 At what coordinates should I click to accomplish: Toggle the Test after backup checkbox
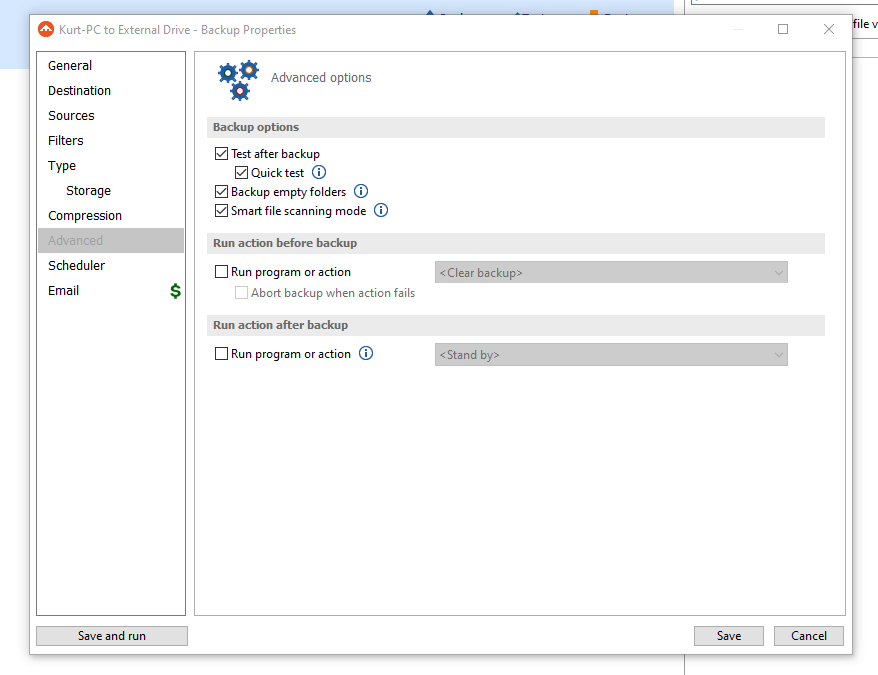click(221, 153)
